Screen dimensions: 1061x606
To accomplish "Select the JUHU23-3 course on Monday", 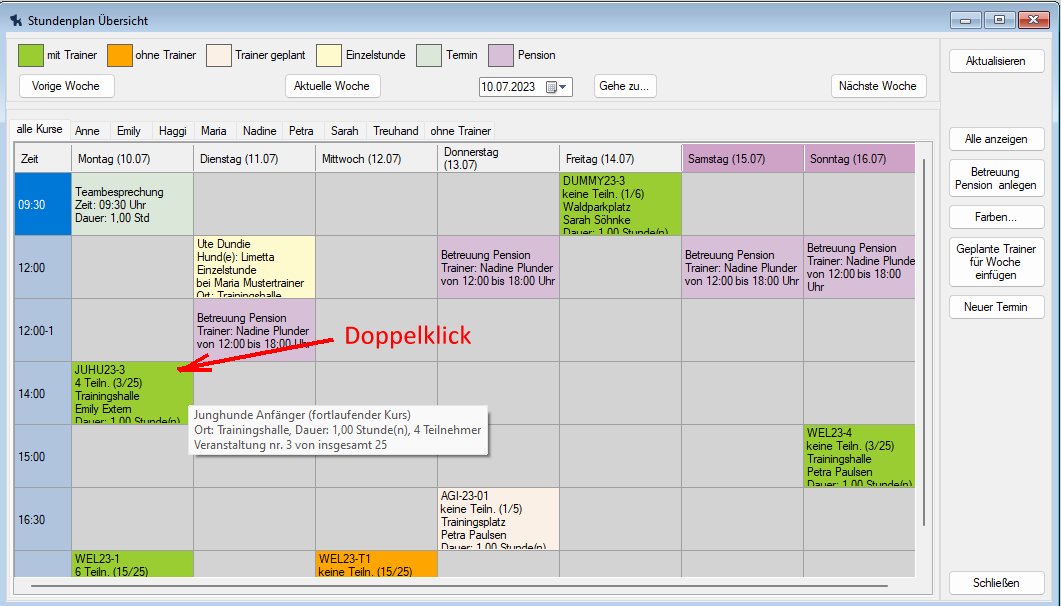I will click(132, 393).
